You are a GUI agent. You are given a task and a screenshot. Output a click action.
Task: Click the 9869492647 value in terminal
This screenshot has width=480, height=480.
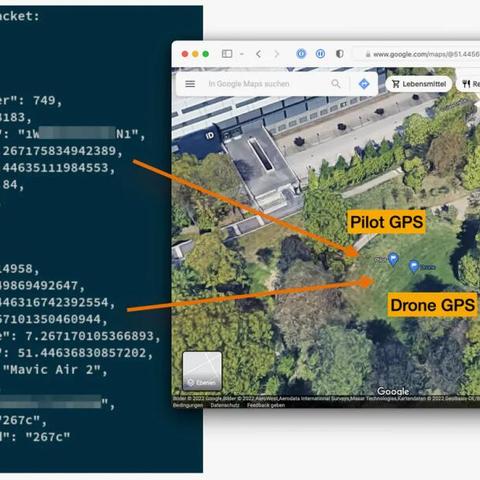39,286
